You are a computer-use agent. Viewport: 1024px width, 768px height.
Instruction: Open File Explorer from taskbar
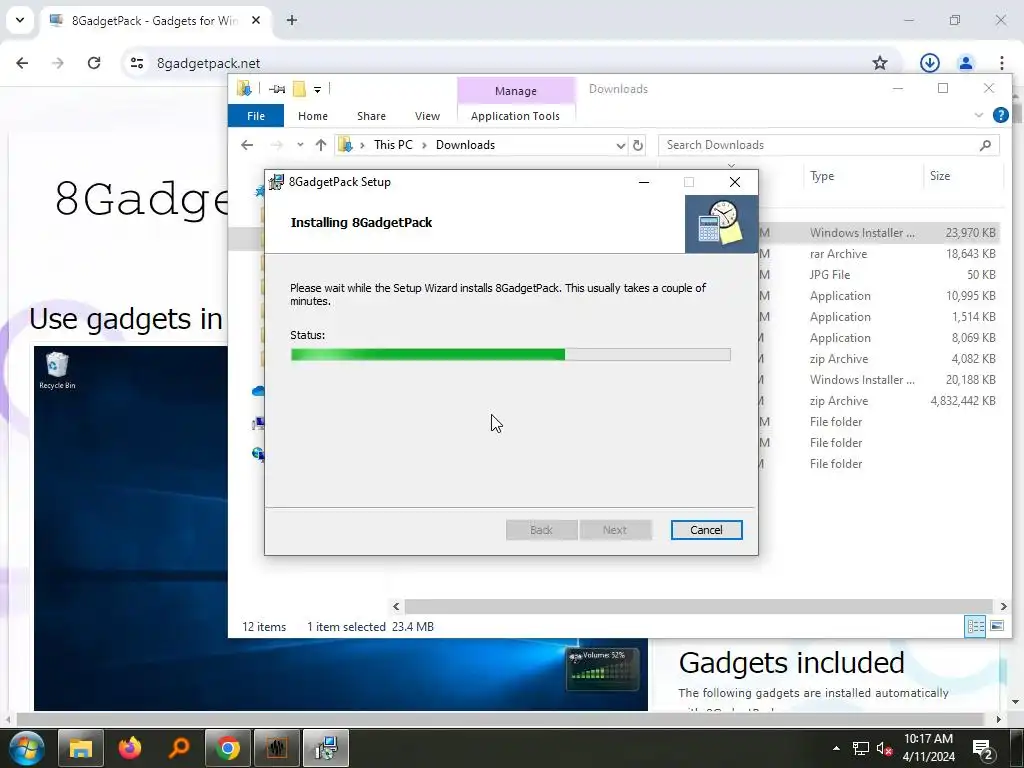(x=80, y=748)
